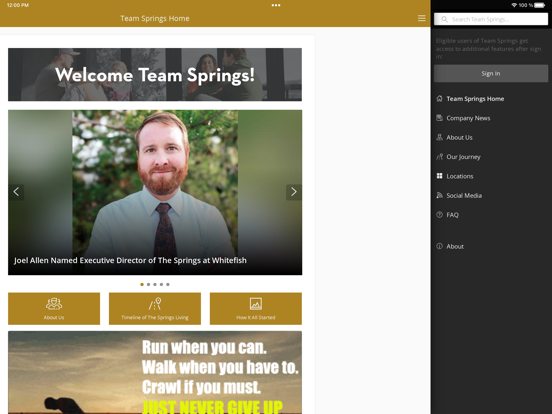
Task: Click the Welcome Team Springs banner
Action: pos(155,75)
